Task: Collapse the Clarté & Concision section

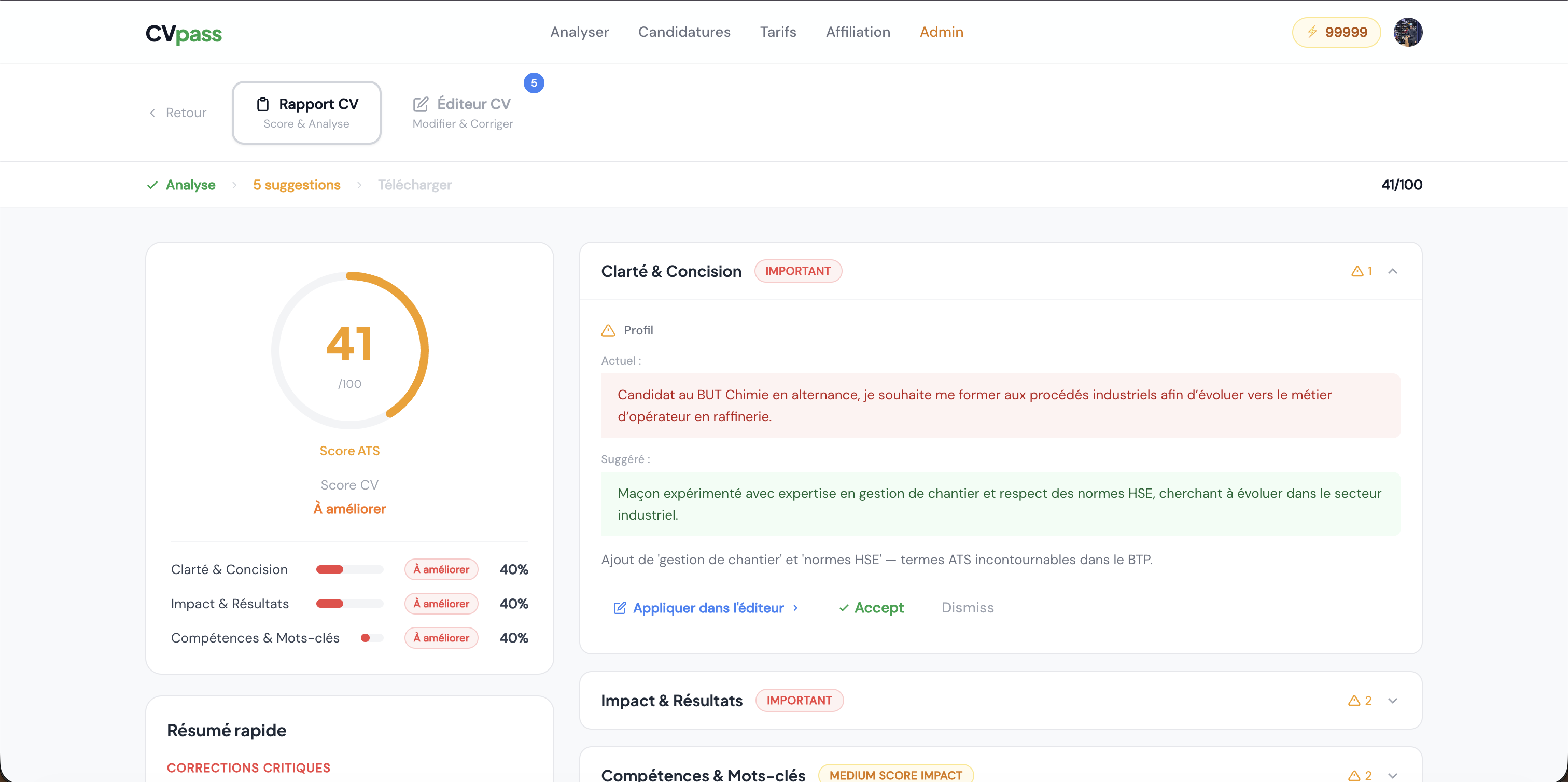Action: [1393, 271]
